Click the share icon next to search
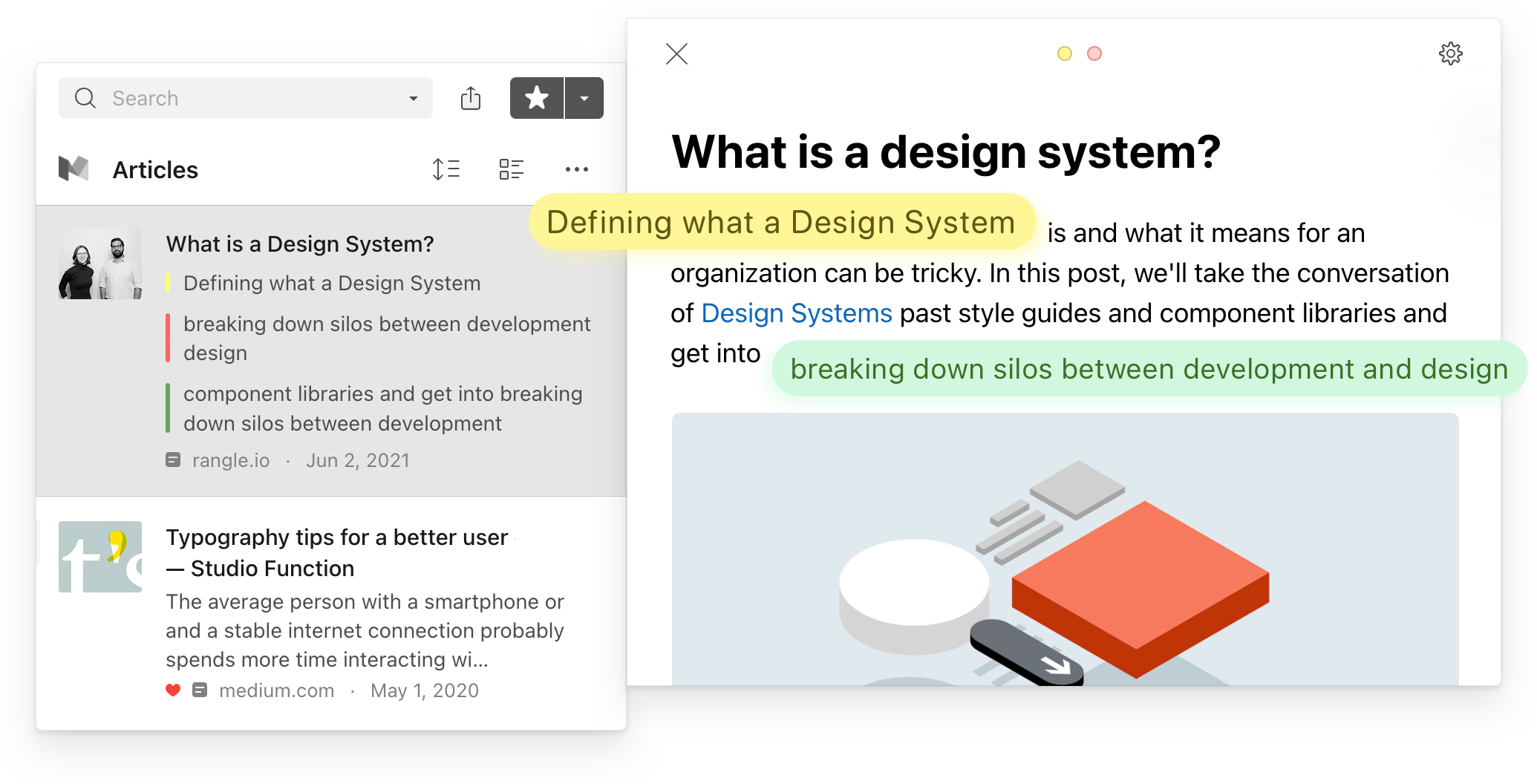The height and width of the screenshot is (784, 1537). [x=471, y=98]
